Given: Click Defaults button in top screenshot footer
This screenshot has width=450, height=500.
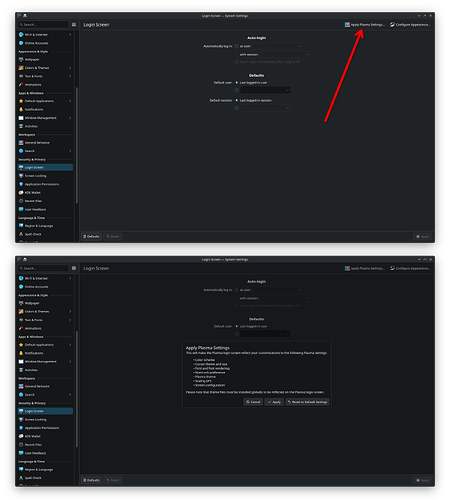Looking at the screenshot, I should coord(91,236).
